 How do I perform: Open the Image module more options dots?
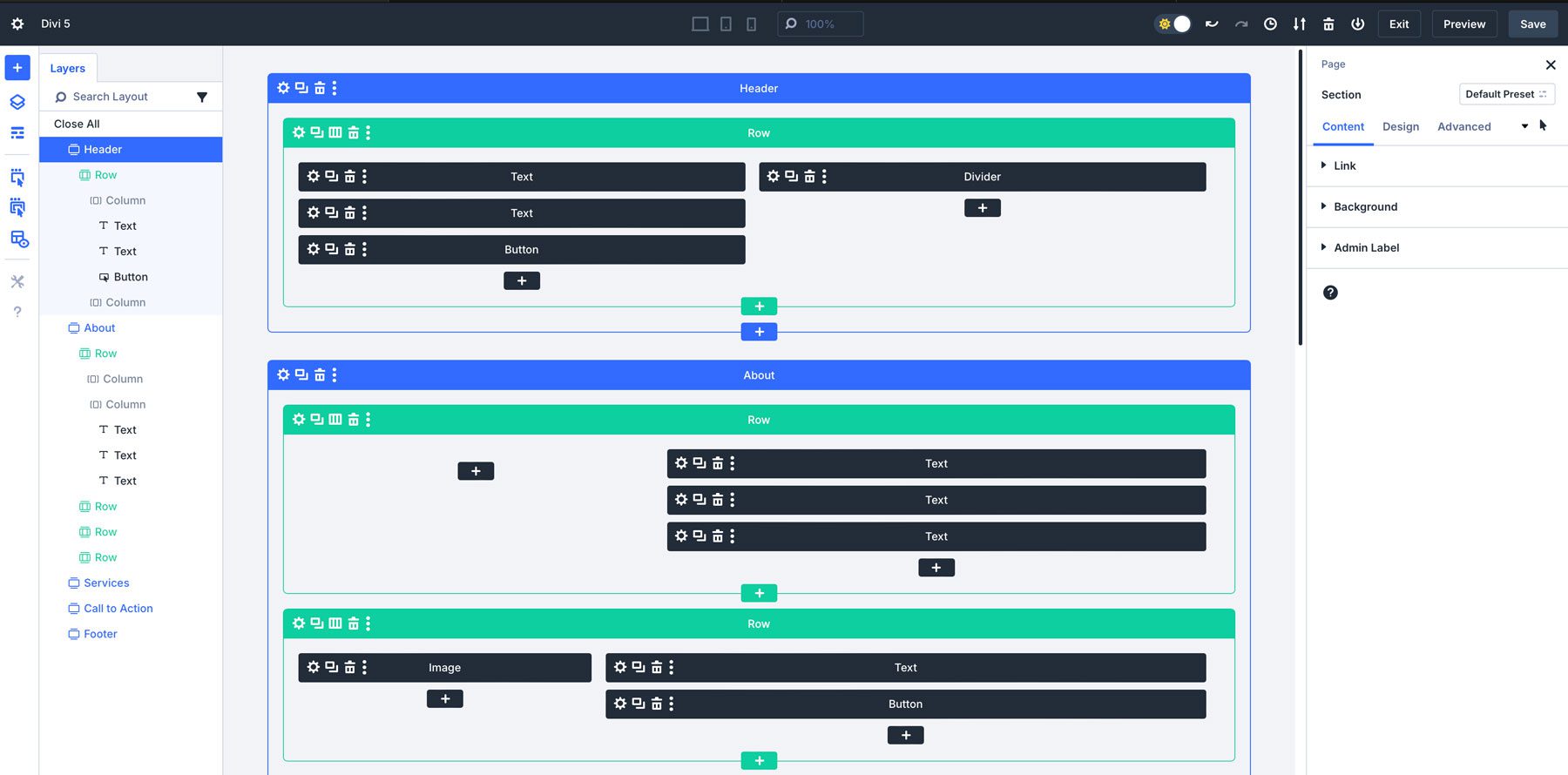pyautogui.click(x=364, y=667)
